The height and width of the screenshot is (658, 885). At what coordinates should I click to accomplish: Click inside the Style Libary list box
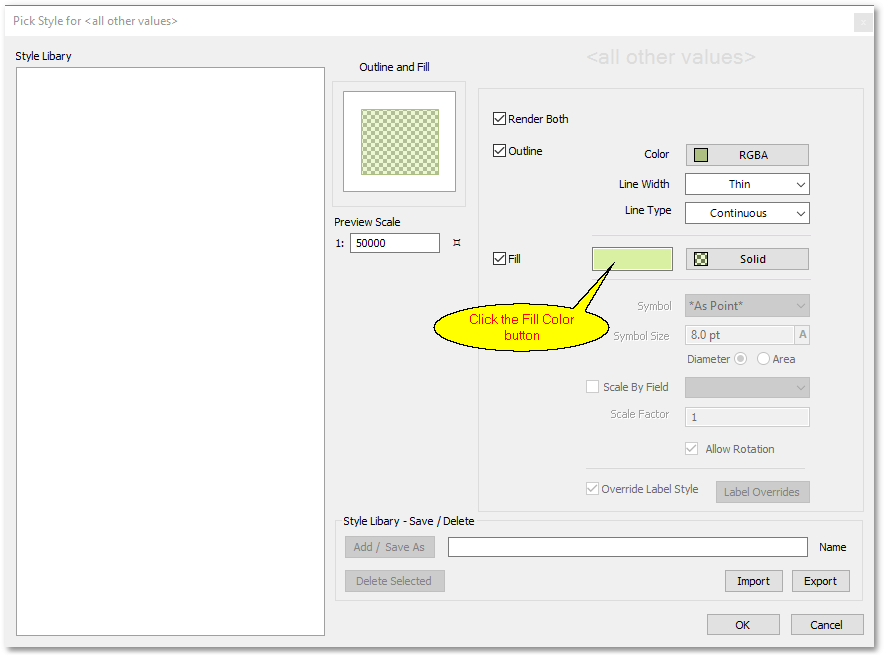[170, 352]
